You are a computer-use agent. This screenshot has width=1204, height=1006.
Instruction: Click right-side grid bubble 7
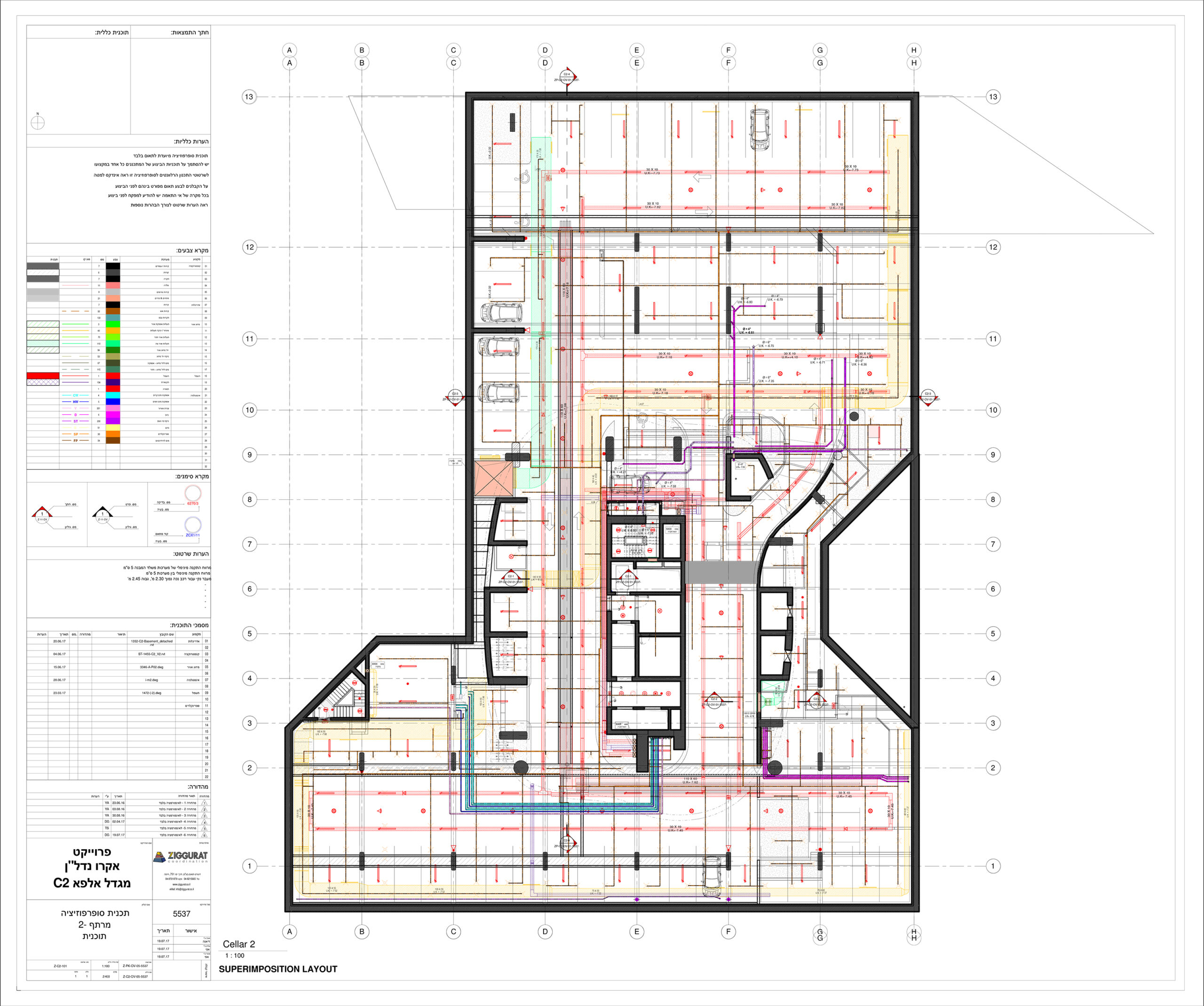993,544
